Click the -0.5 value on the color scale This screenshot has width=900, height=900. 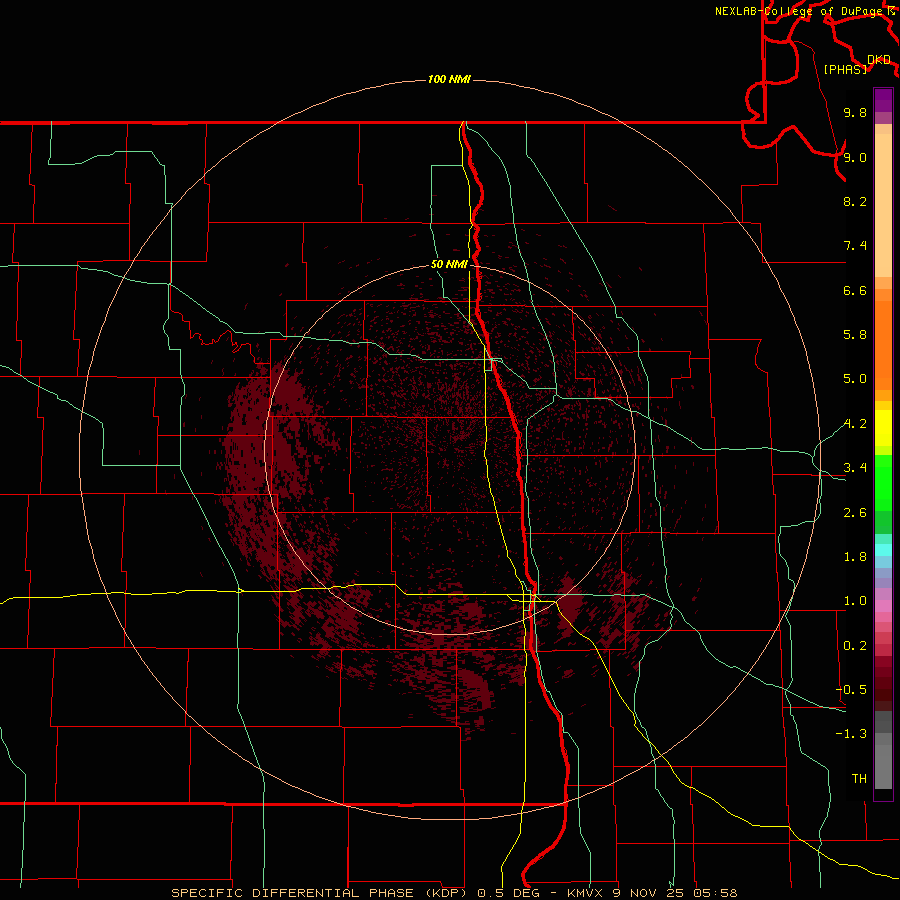coord(851,690)
